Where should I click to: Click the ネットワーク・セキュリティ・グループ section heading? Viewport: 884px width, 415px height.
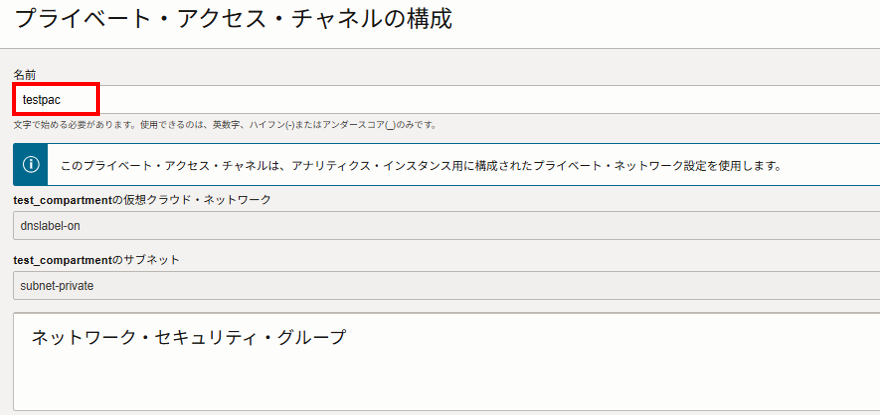(x=188, y=338)
